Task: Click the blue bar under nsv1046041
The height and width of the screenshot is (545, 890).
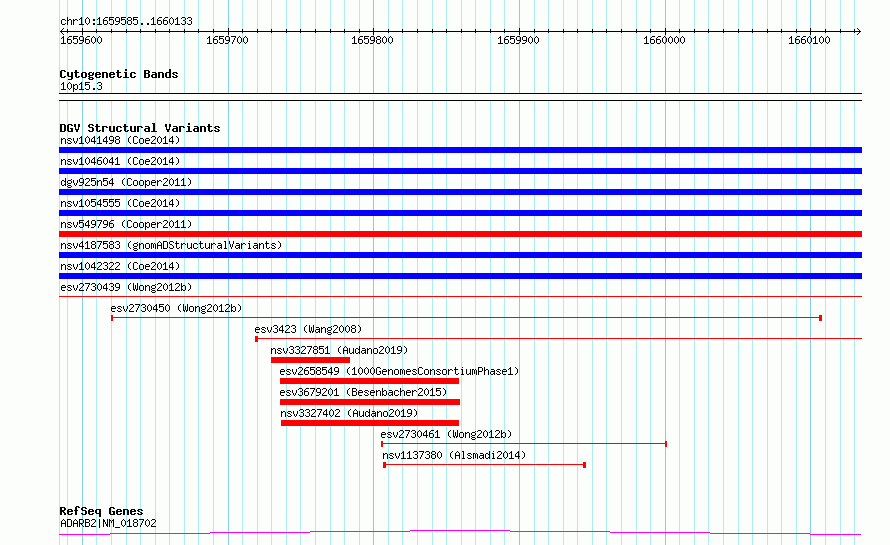Action: [x=460, y=171]
